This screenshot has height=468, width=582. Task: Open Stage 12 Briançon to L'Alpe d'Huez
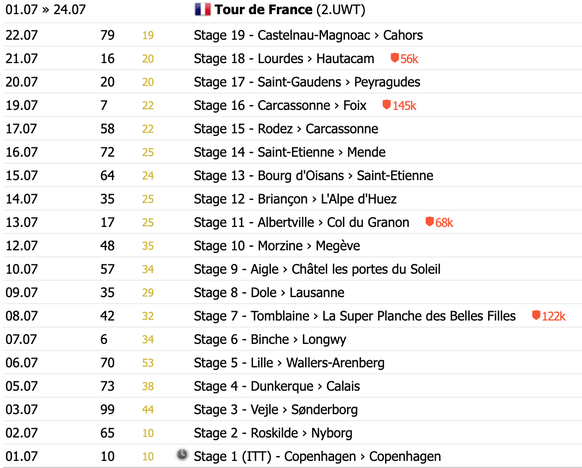295,199
